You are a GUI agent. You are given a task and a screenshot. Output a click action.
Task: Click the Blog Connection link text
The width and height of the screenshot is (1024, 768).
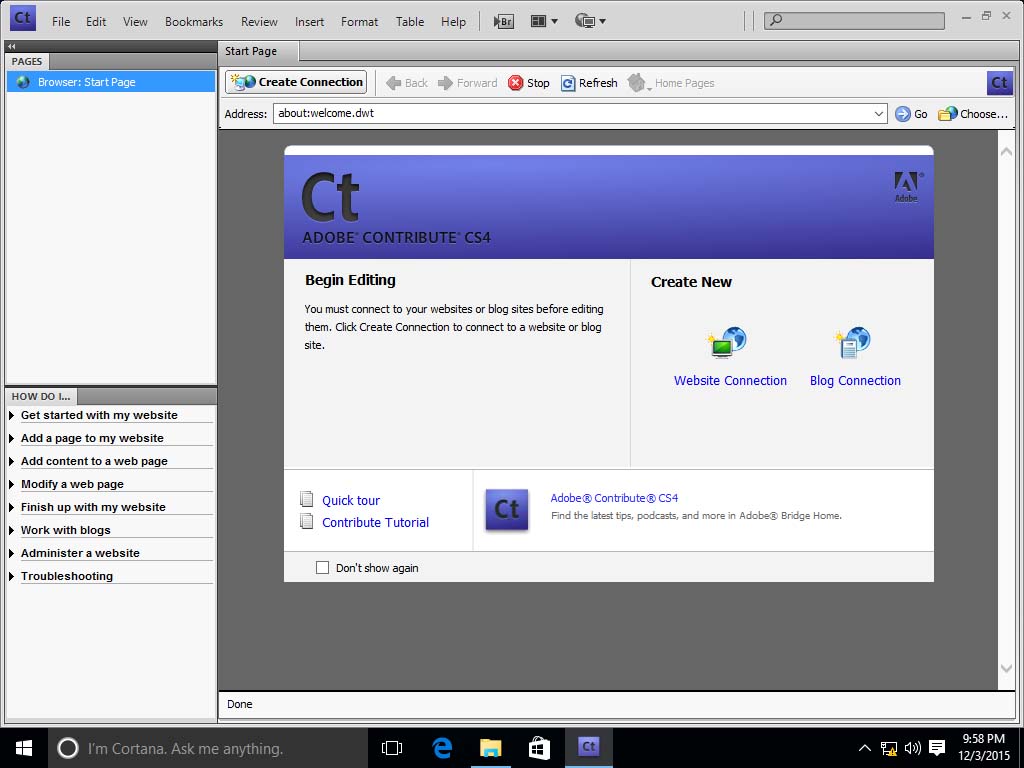(x=855, y=381)
